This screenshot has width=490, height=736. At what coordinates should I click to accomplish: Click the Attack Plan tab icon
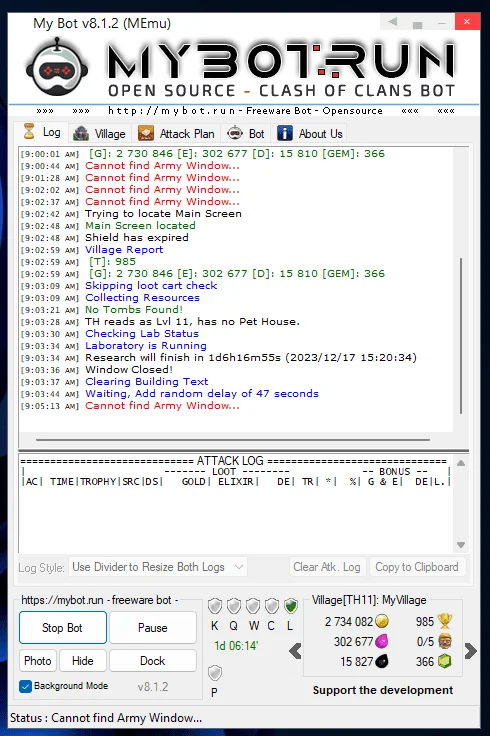pos(145,134)
